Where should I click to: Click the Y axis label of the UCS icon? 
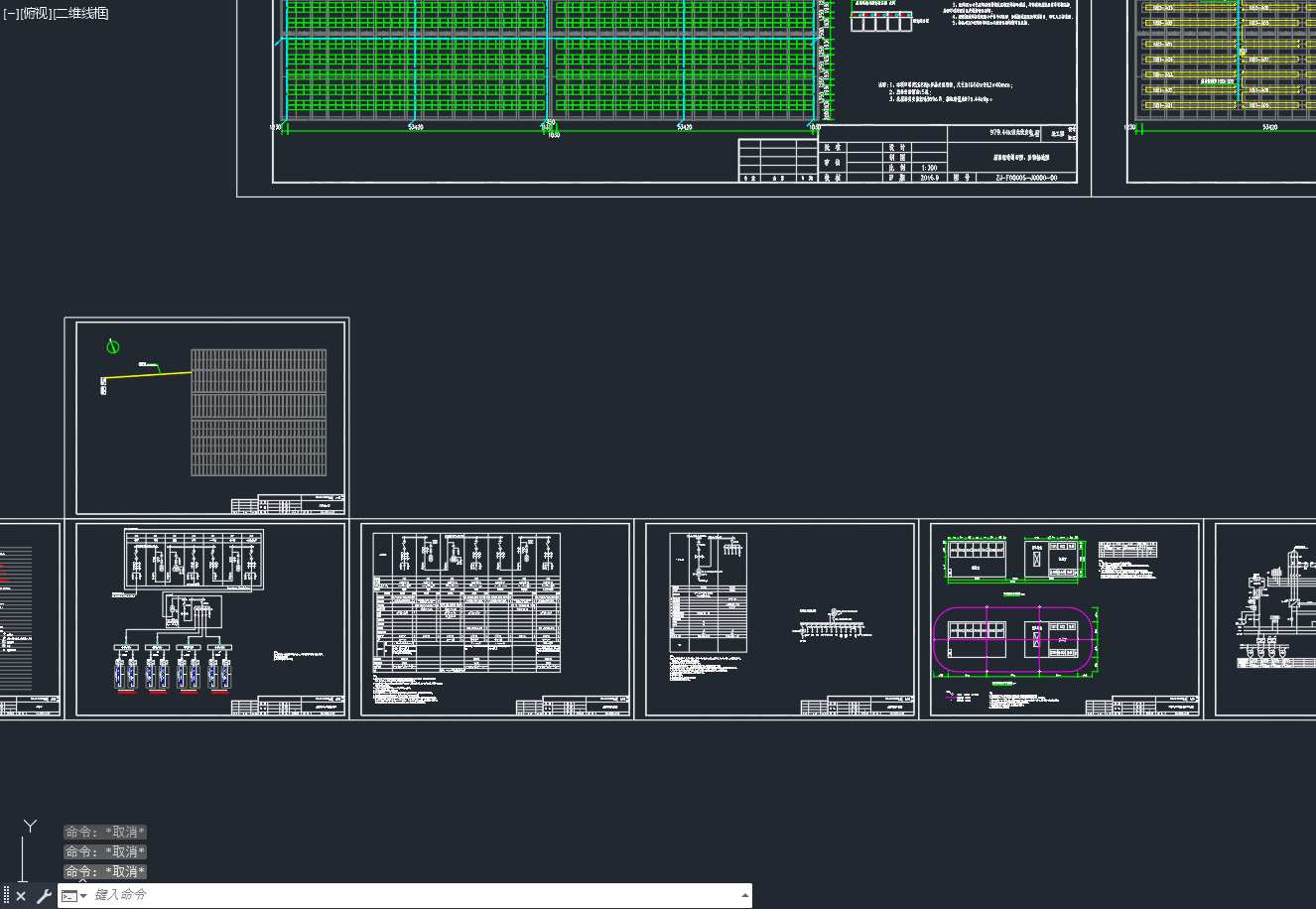31,826
